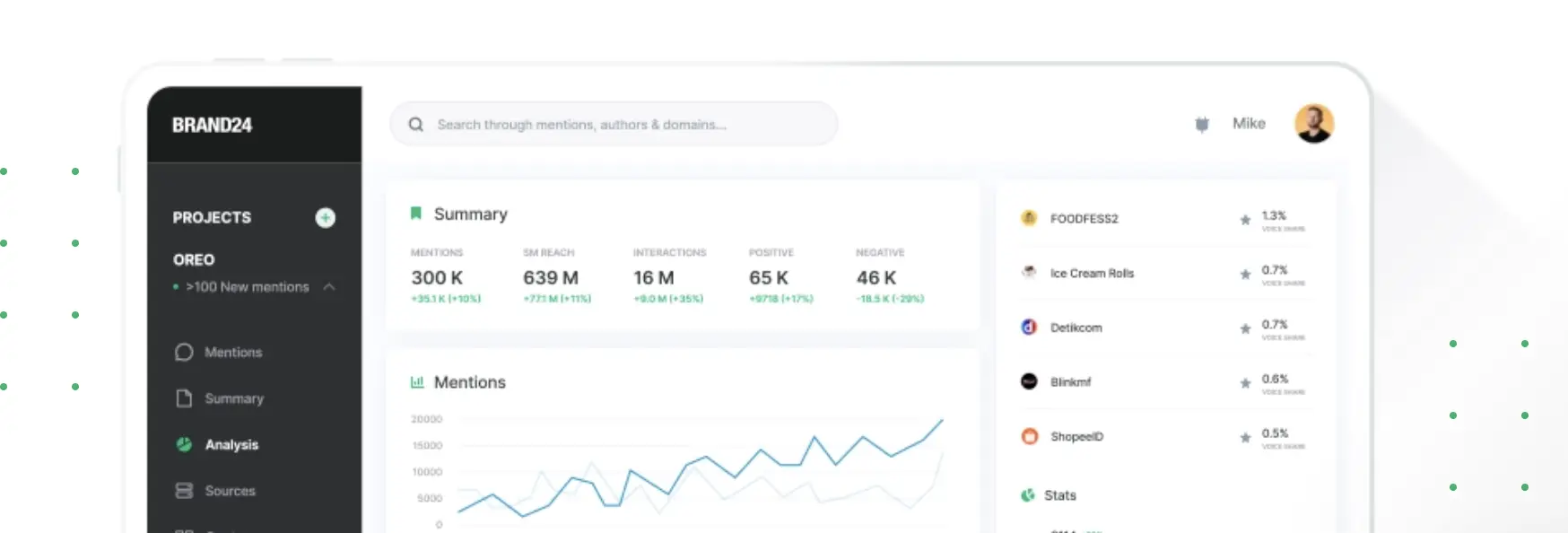Viewport: 1568px width, 533px height.
Task: Star the Ice Cream Rolls row
Action: [1245, 274]
